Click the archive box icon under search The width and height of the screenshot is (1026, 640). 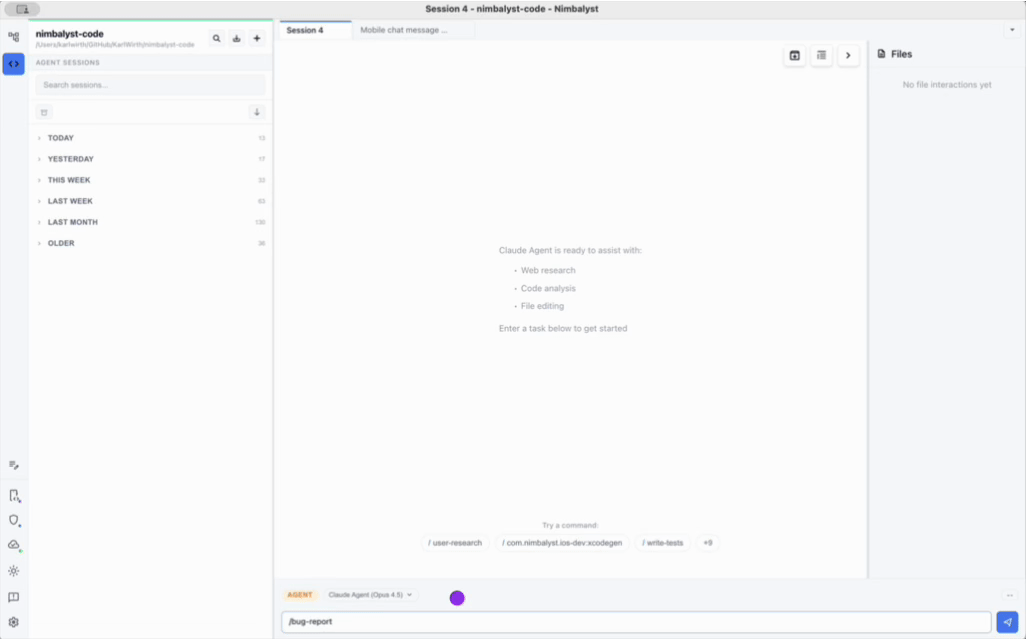pyautogui.click(x=44, y=112)
